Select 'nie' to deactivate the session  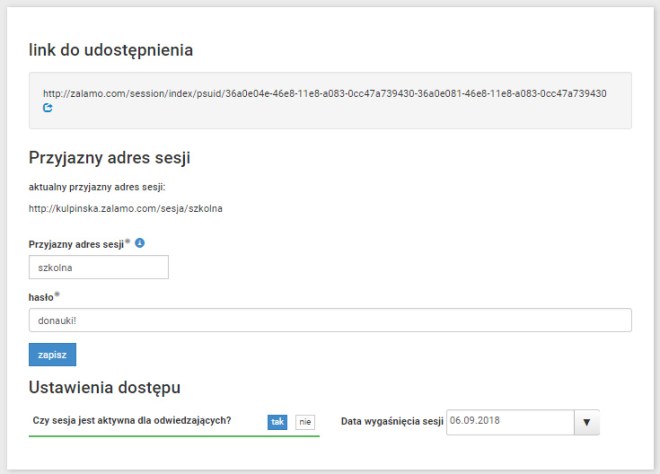305,422
